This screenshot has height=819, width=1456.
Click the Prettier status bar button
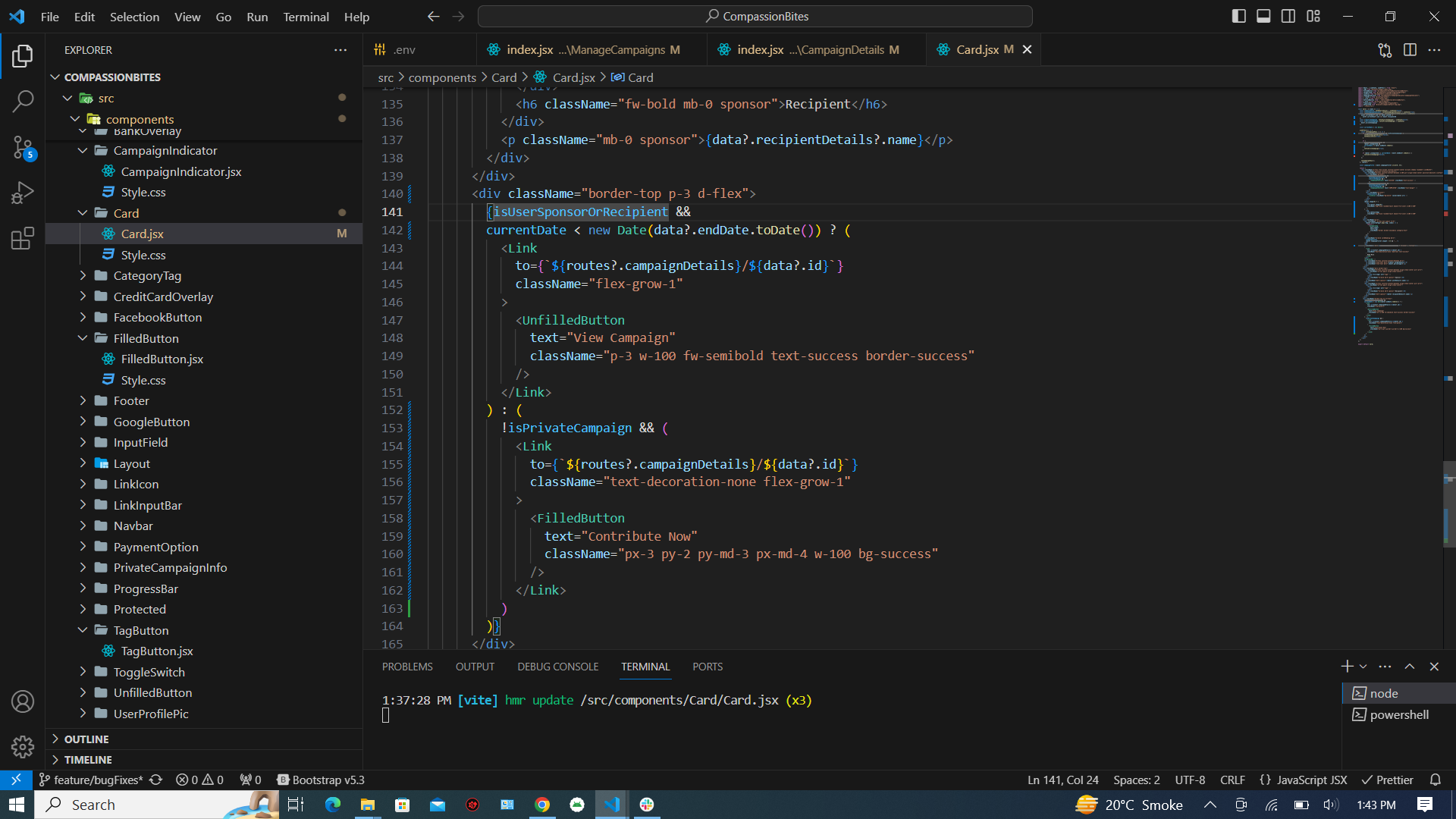pos(1387,780)
